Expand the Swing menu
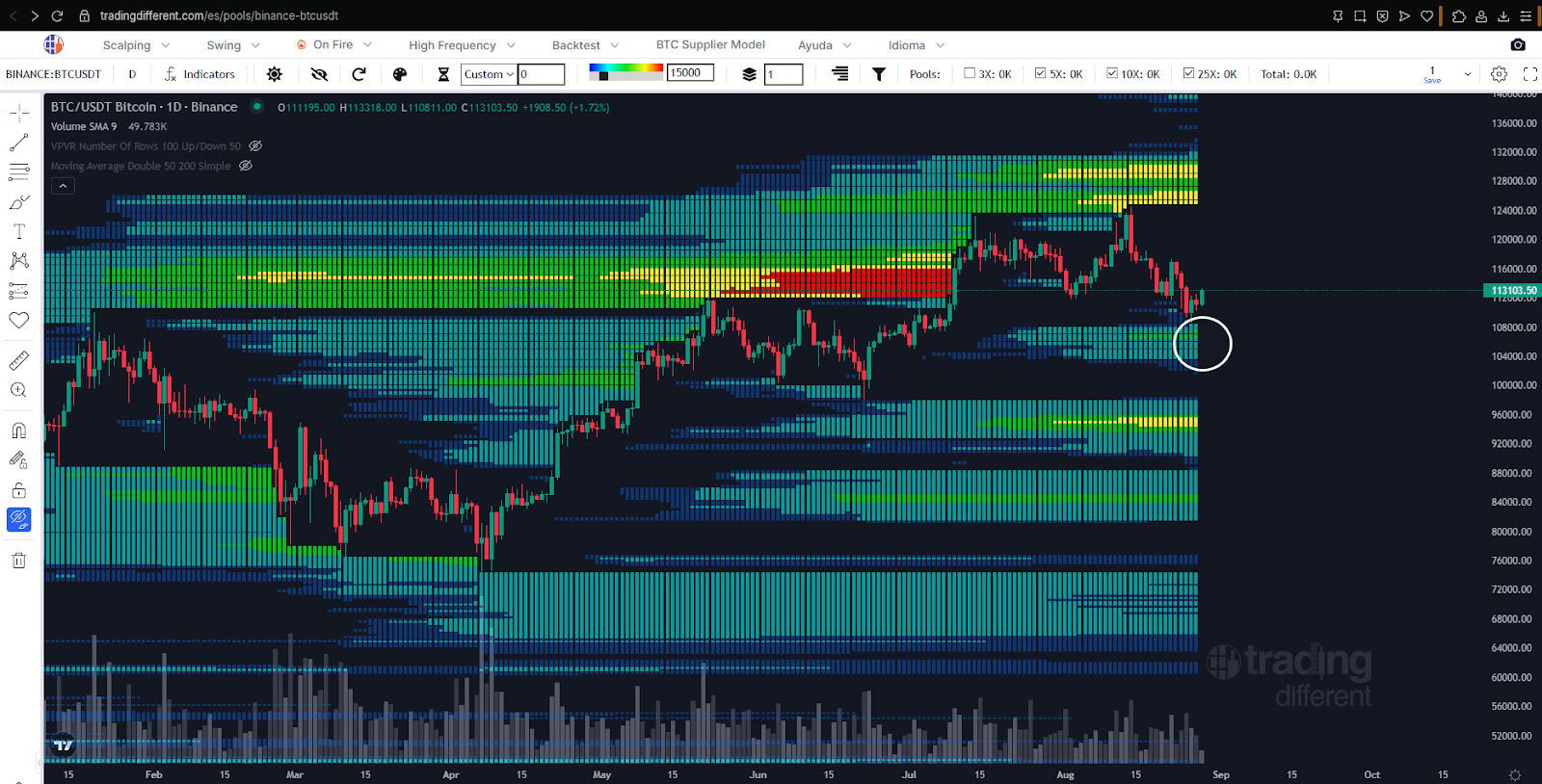This screenshot has height=784, width=1542. [x=233, y=45]
